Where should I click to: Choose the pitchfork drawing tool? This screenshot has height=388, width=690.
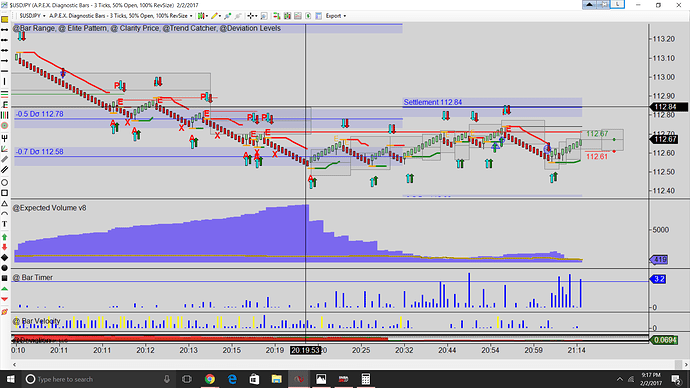4,138
